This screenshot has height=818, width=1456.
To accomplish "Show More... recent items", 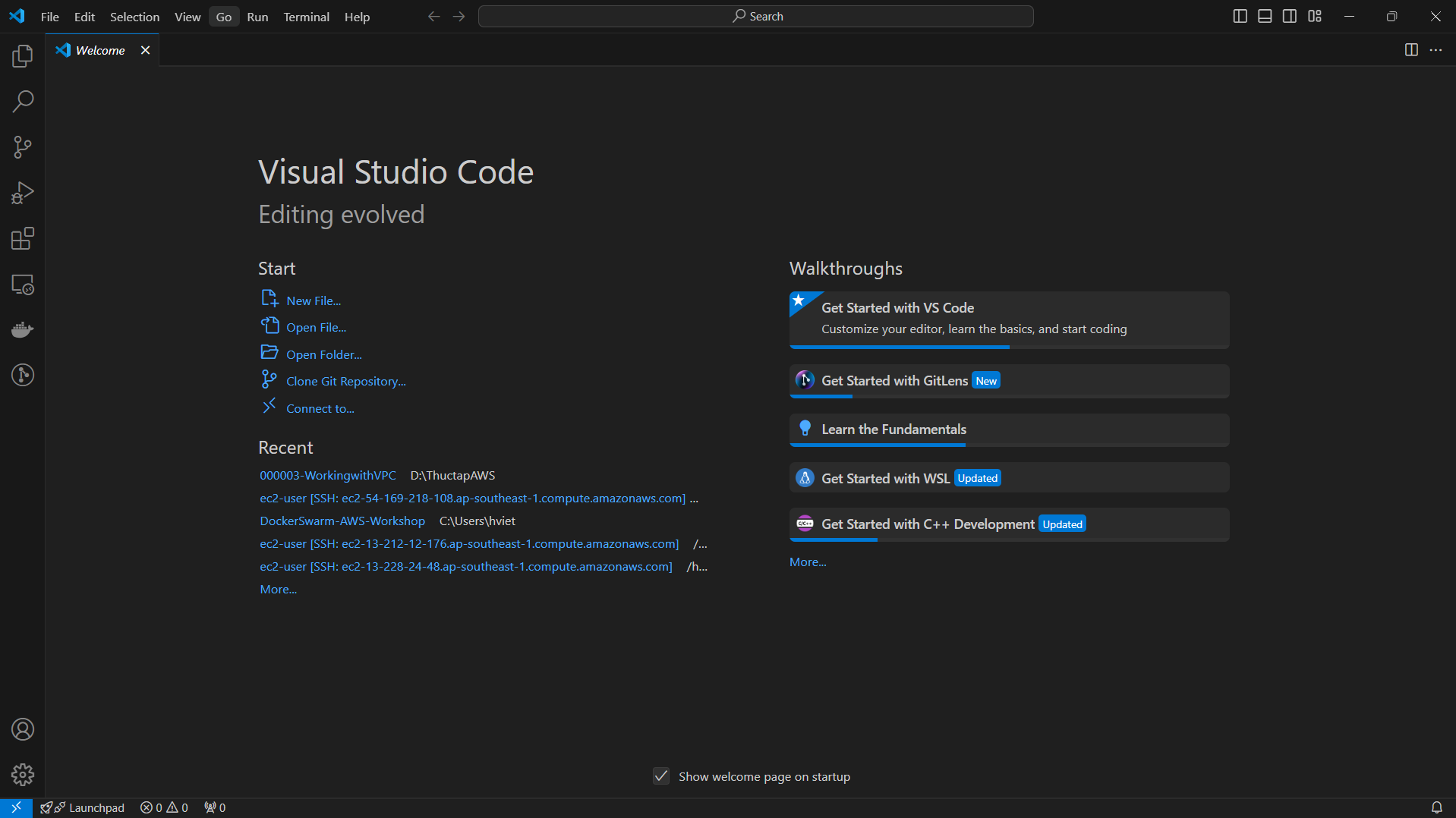I will (279, 589).
